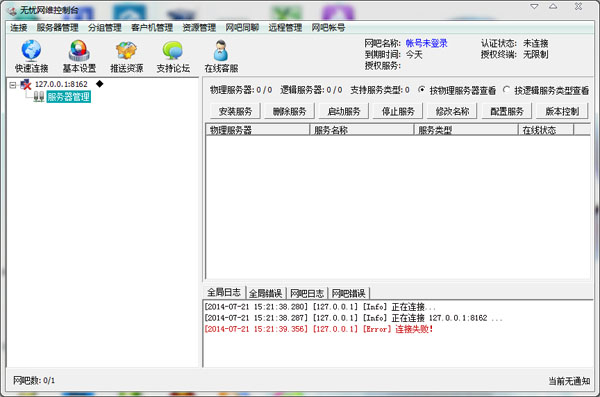The width and height of the screenshot is (600, 397).
Task: Open the 分组管理 menu
Action: click(104, 28)
